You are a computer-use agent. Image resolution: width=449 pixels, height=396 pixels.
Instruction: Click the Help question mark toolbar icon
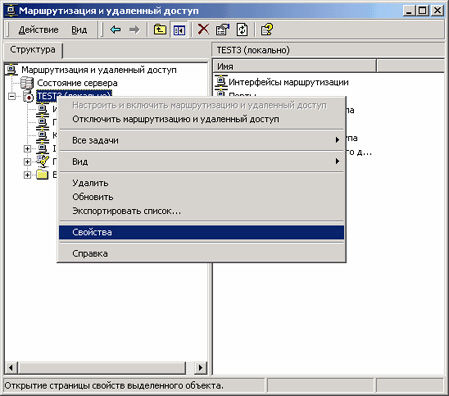point(267,30)
